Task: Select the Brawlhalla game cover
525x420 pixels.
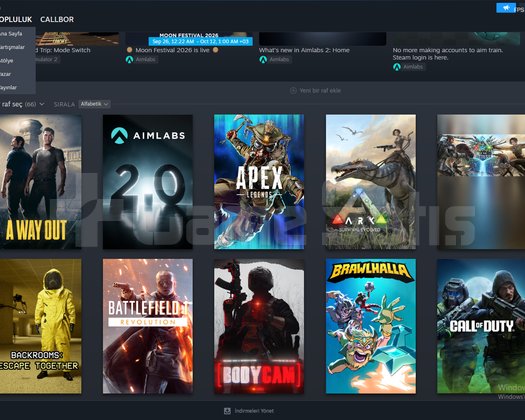Action: pyautogui.click(x=371, y=326)
